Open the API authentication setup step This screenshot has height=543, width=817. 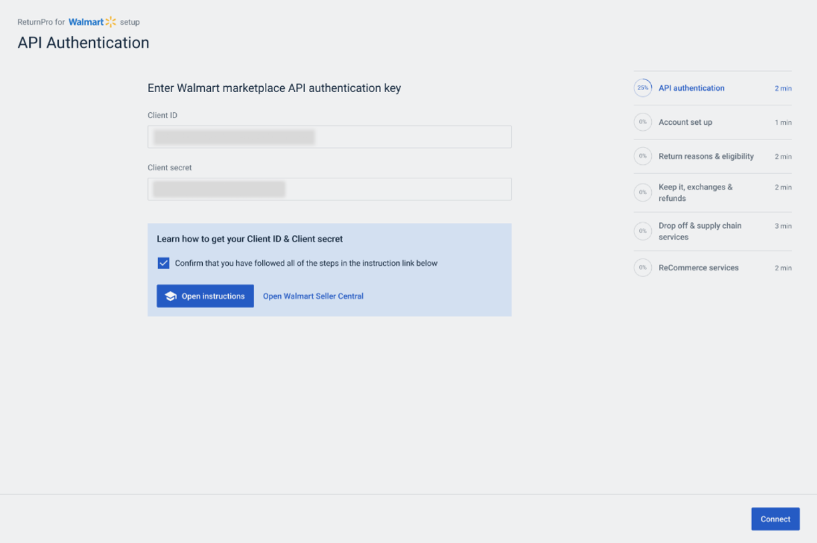[691, 88]
